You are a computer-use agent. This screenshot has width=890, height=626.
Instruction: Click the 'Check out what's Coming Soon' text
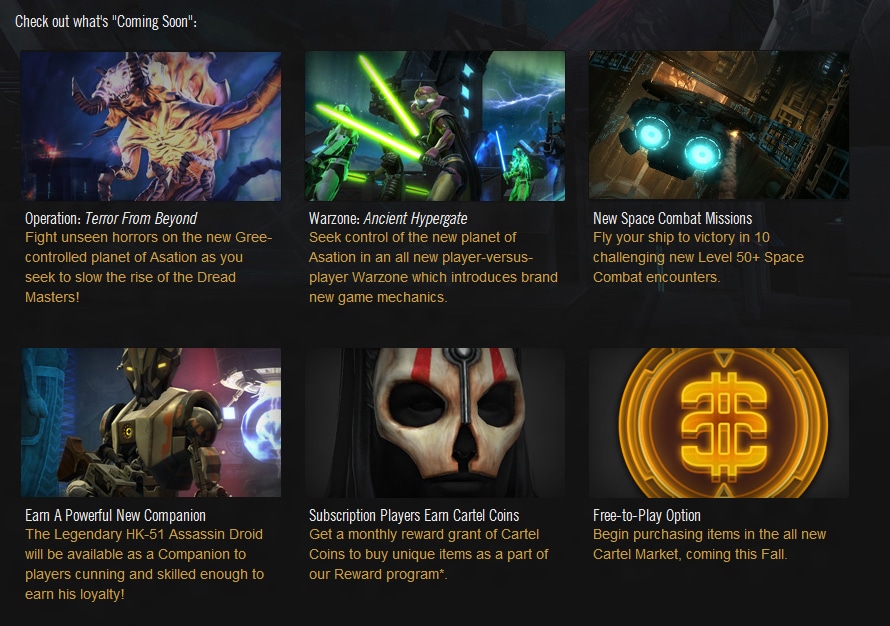click(106, 22)
